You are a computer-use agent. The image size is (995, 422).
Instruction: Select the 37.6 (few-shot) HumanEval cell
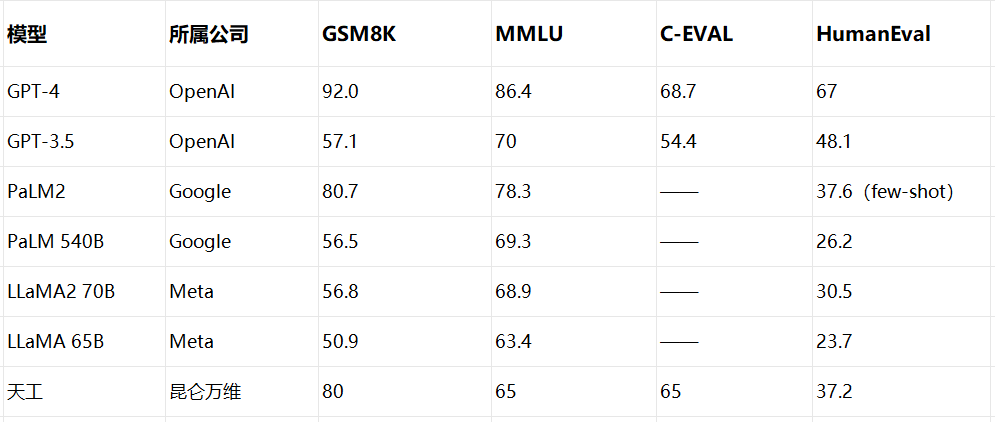point(884,192)
